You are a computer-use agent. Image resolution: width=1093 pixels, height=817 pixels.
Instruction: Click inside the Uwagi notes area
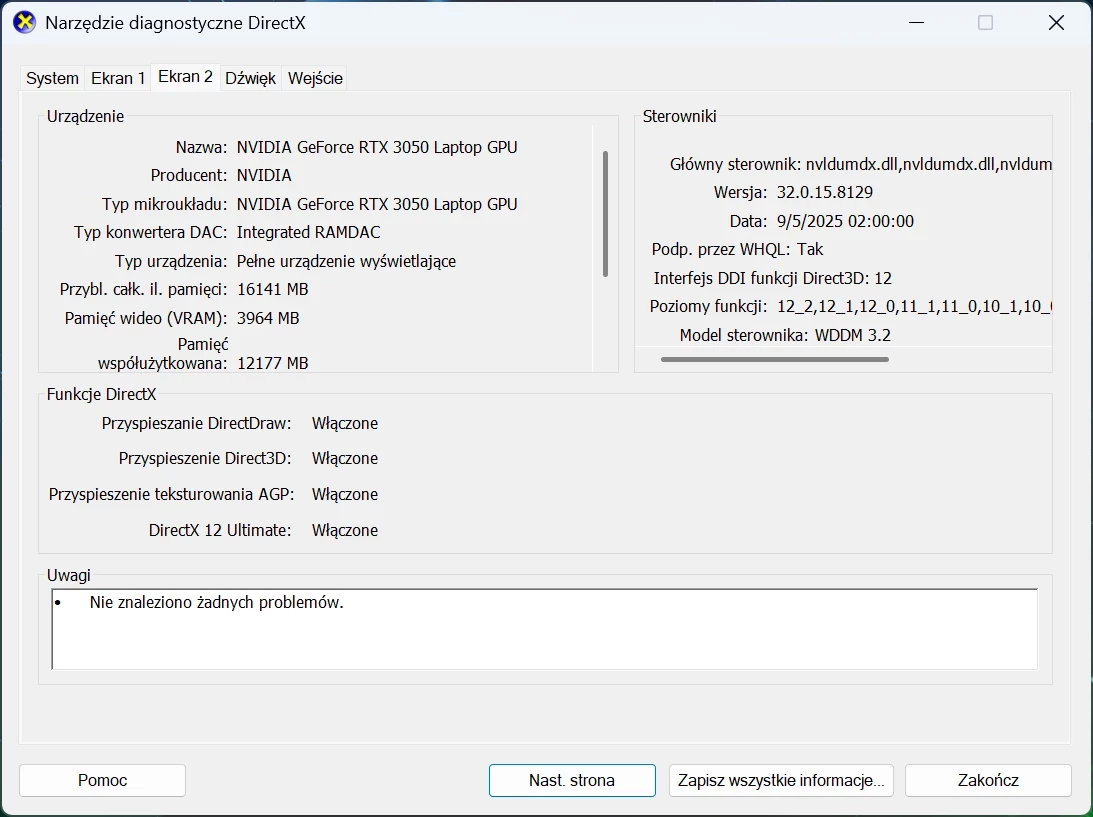click(543, 630)
